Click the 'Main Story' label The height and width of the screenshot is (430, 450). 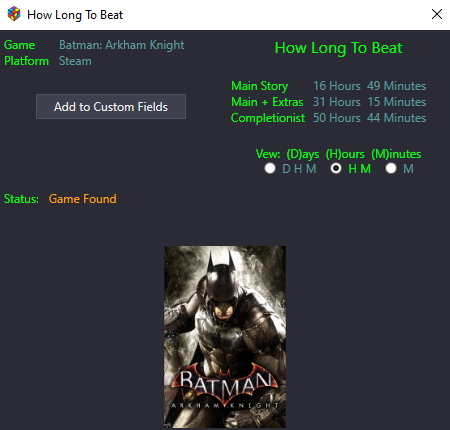[x=260, y=86]
